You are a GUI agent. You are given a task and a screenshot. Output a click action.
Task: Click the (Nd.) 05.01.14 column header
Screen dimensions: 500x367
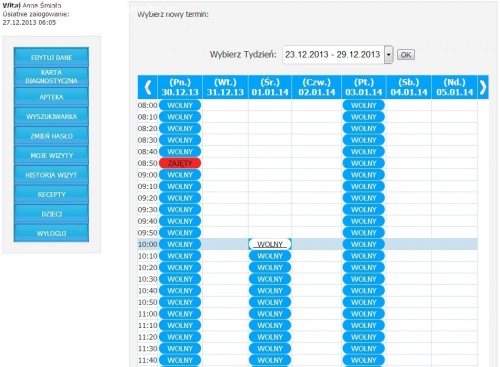coord(454,87)
